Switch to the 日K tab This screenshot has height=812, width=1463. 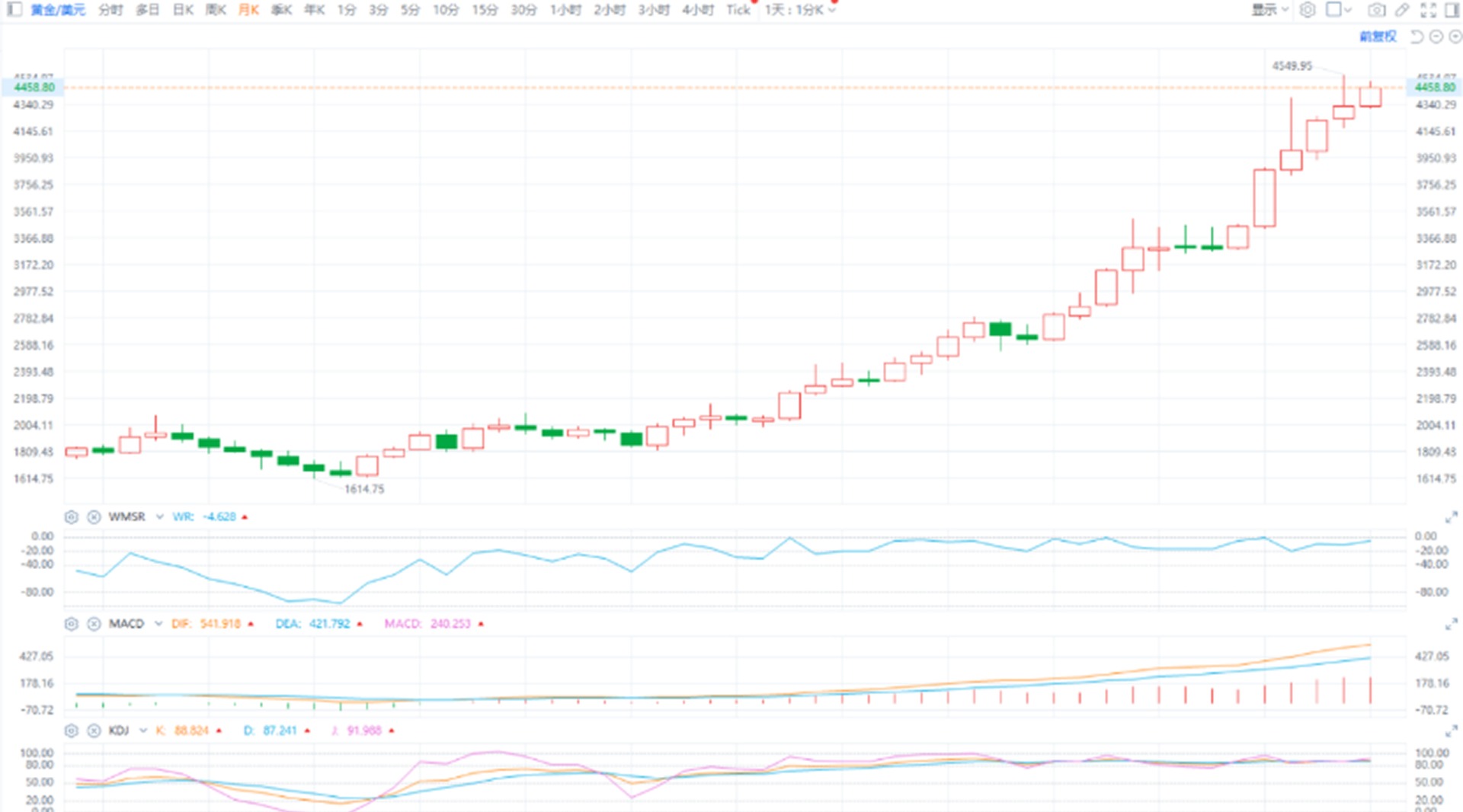182,11
